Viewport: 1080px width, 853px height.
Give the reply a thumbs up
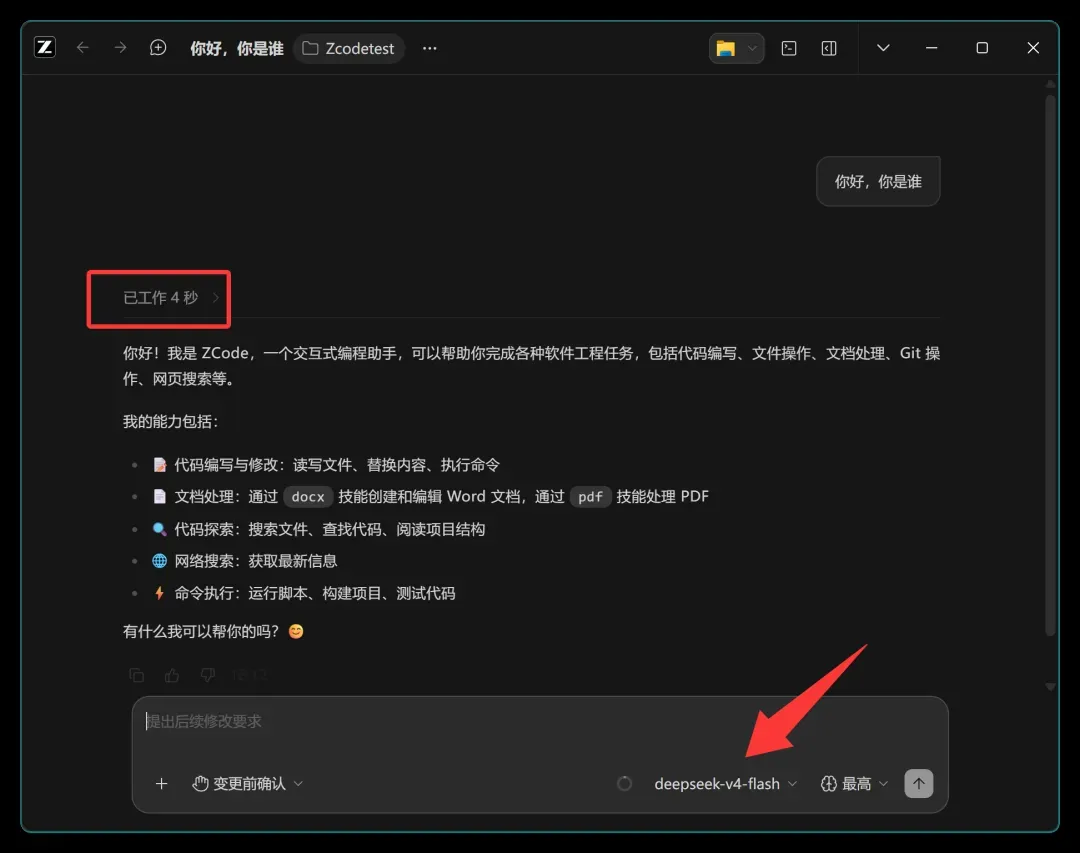tap(172, 675)
